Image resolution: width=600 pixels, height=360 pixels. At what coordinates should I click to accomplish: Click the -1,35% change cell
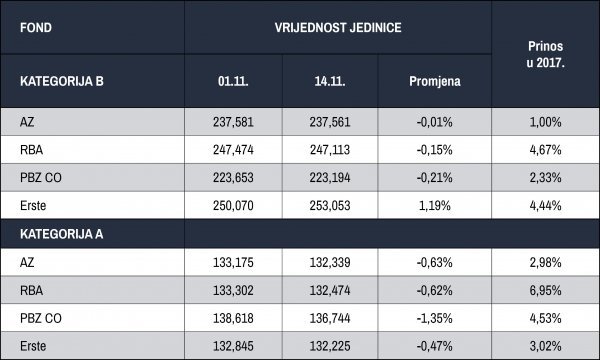click(435, 318)
